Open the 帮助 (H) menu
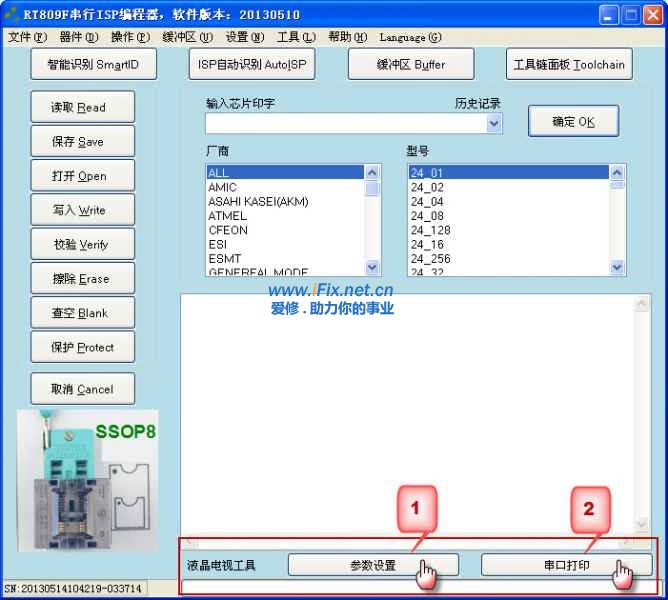The image size is (668, 600). pyautogui.click(x=347, y=37)
